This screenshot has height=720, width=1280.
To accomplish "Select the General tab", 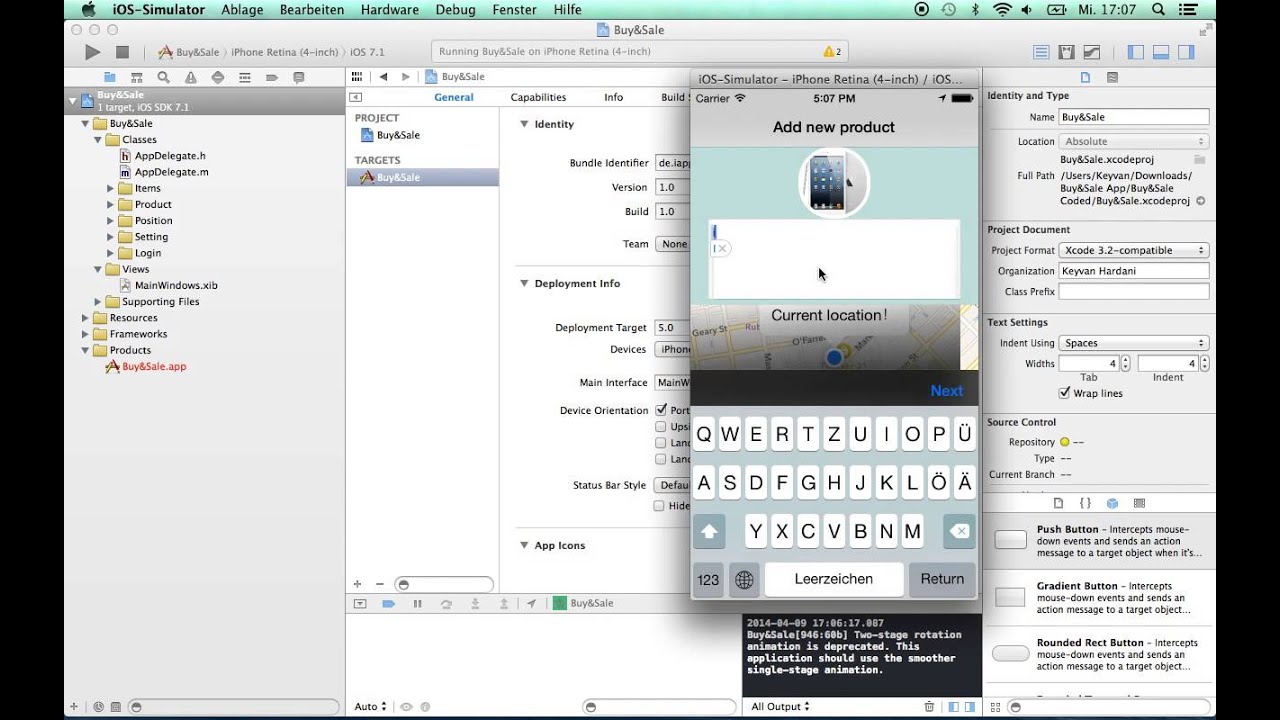I will coord(453,97).
